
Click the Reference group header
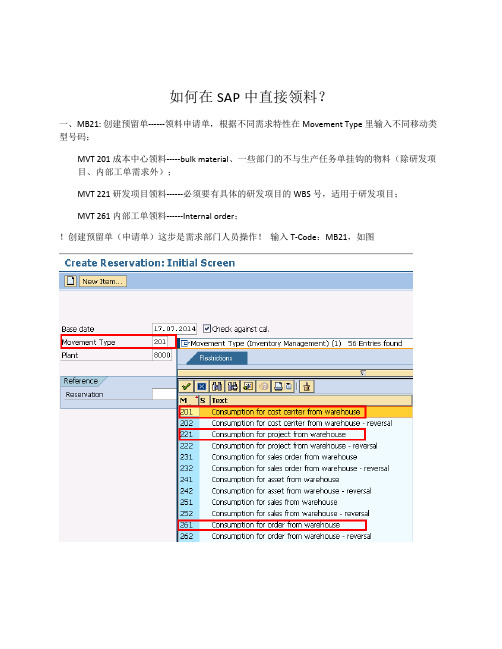tap(81, 381)
